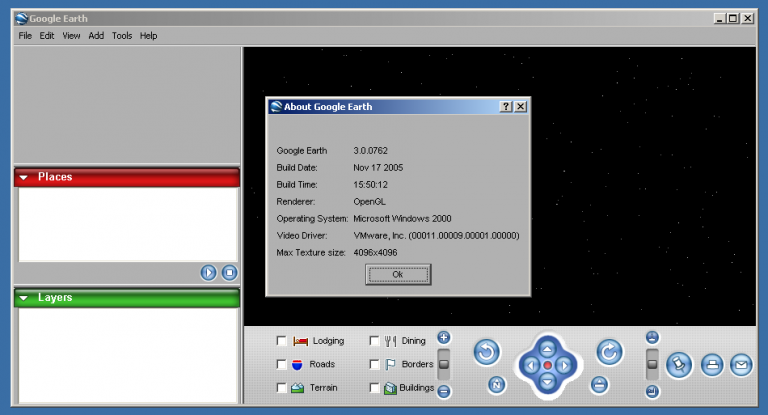Click the rotate counterclockwise button

pyautogui.click(x=487, y=352)
